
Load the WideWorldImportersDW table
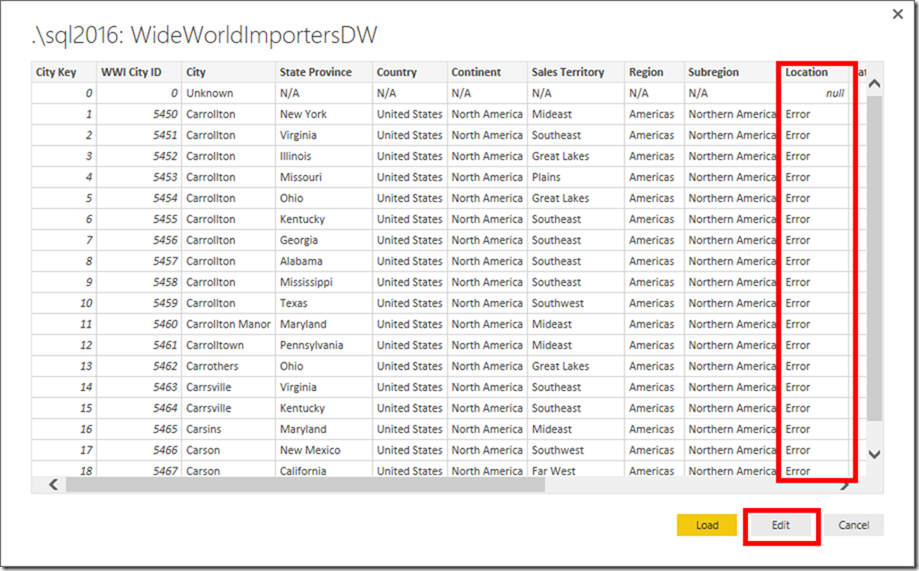pyautogui.click(x=706, y=525)
